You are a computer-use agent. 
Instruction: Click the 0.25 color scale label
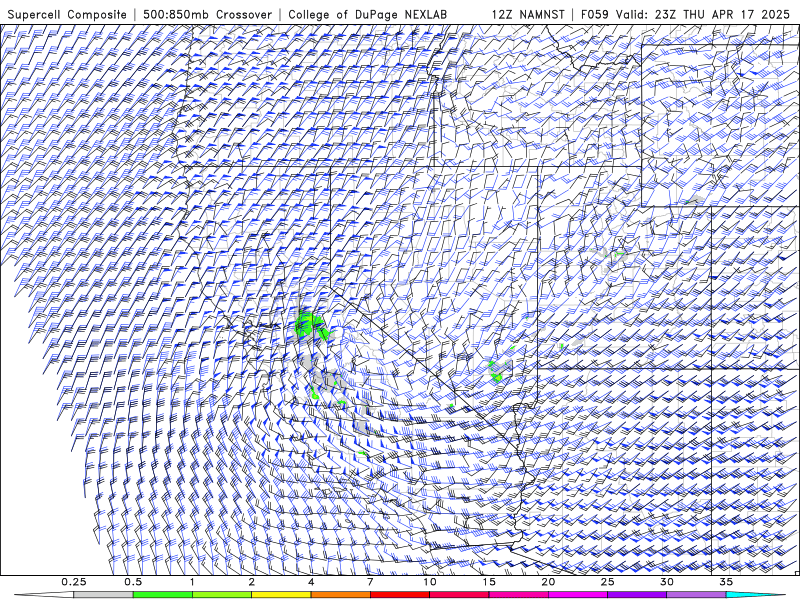(x=74, y=582)
